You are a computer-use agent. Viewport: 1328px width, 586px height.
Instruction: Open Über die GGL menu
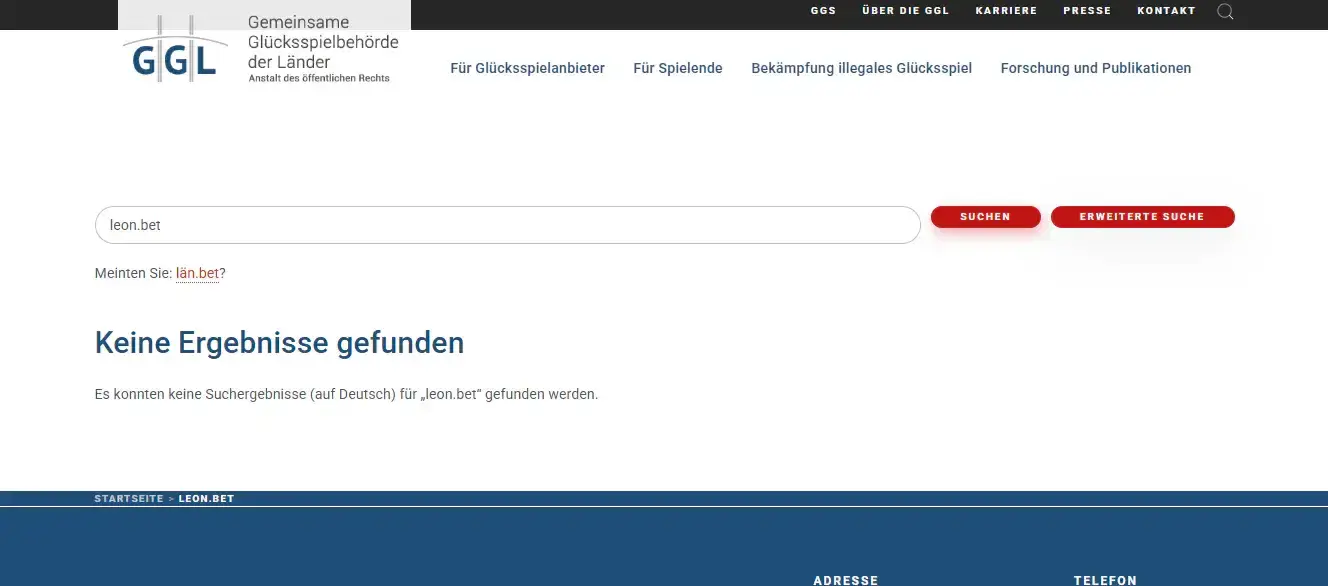[905, 11]
